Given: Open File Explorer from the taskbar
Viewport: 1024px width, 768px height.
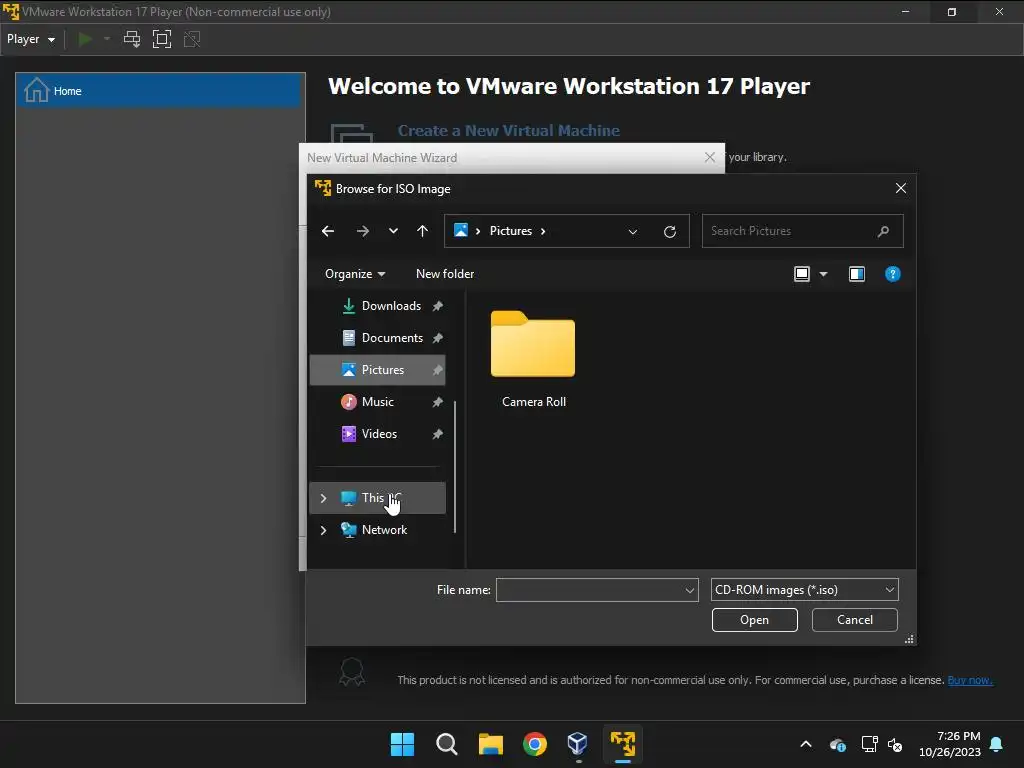Looking at the screenshot, I should (x=490, y=744).
